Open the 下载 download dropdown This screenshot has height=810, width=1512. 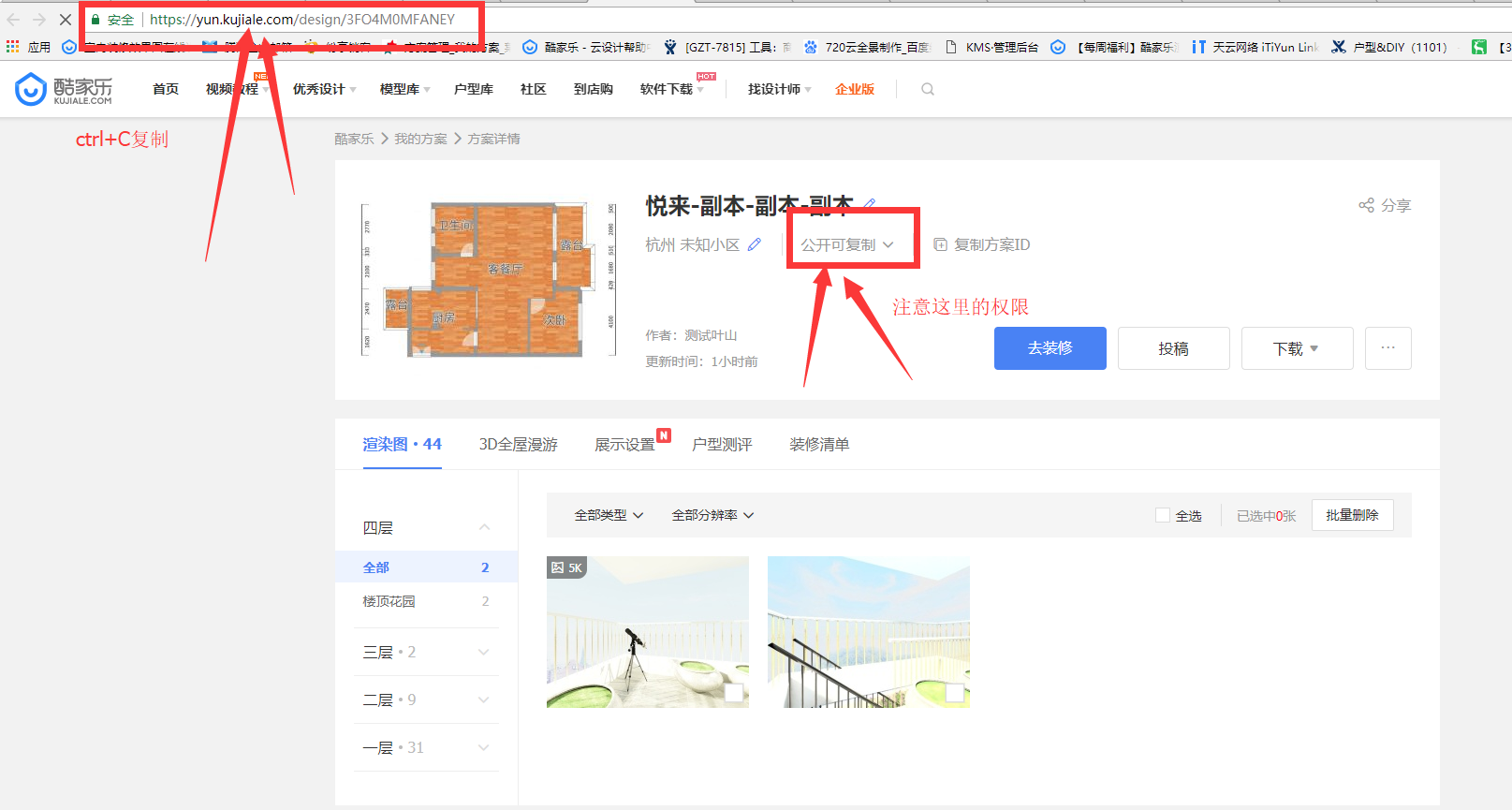tap(1297, 348)
